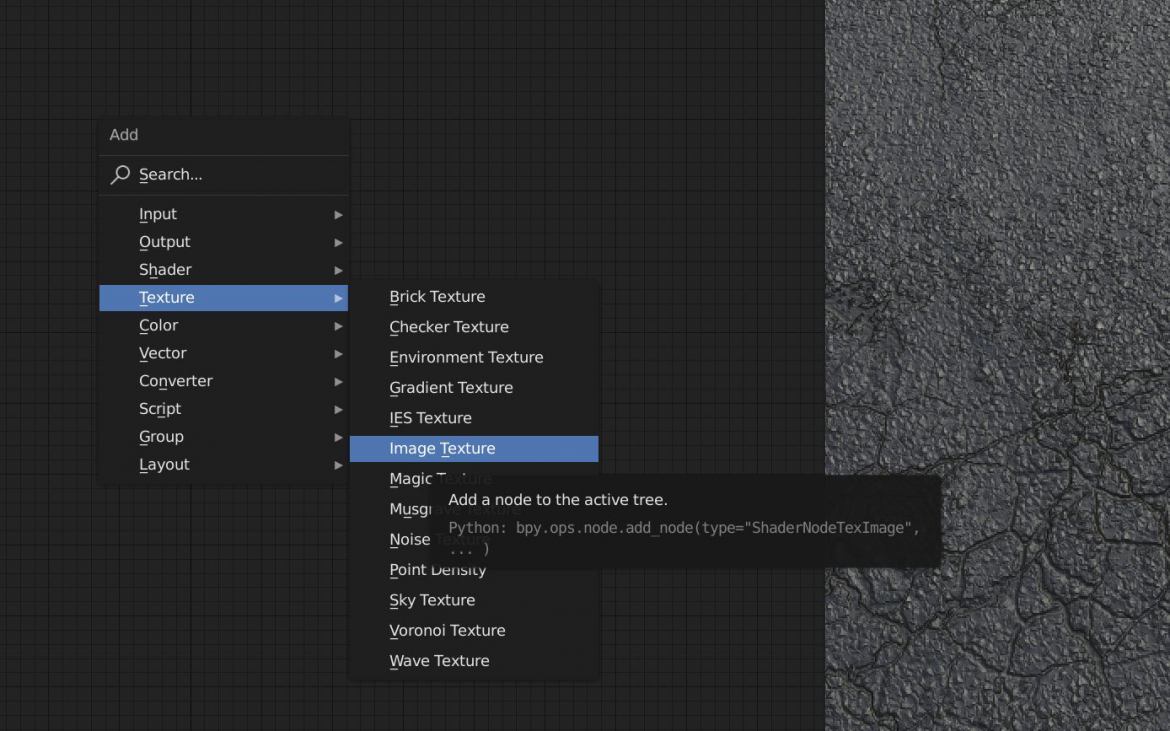This screenshot has width=1170, height=731.
Task: Click the magnifying glass search icon
Action: pyautogui.click(x=120, y=174)
